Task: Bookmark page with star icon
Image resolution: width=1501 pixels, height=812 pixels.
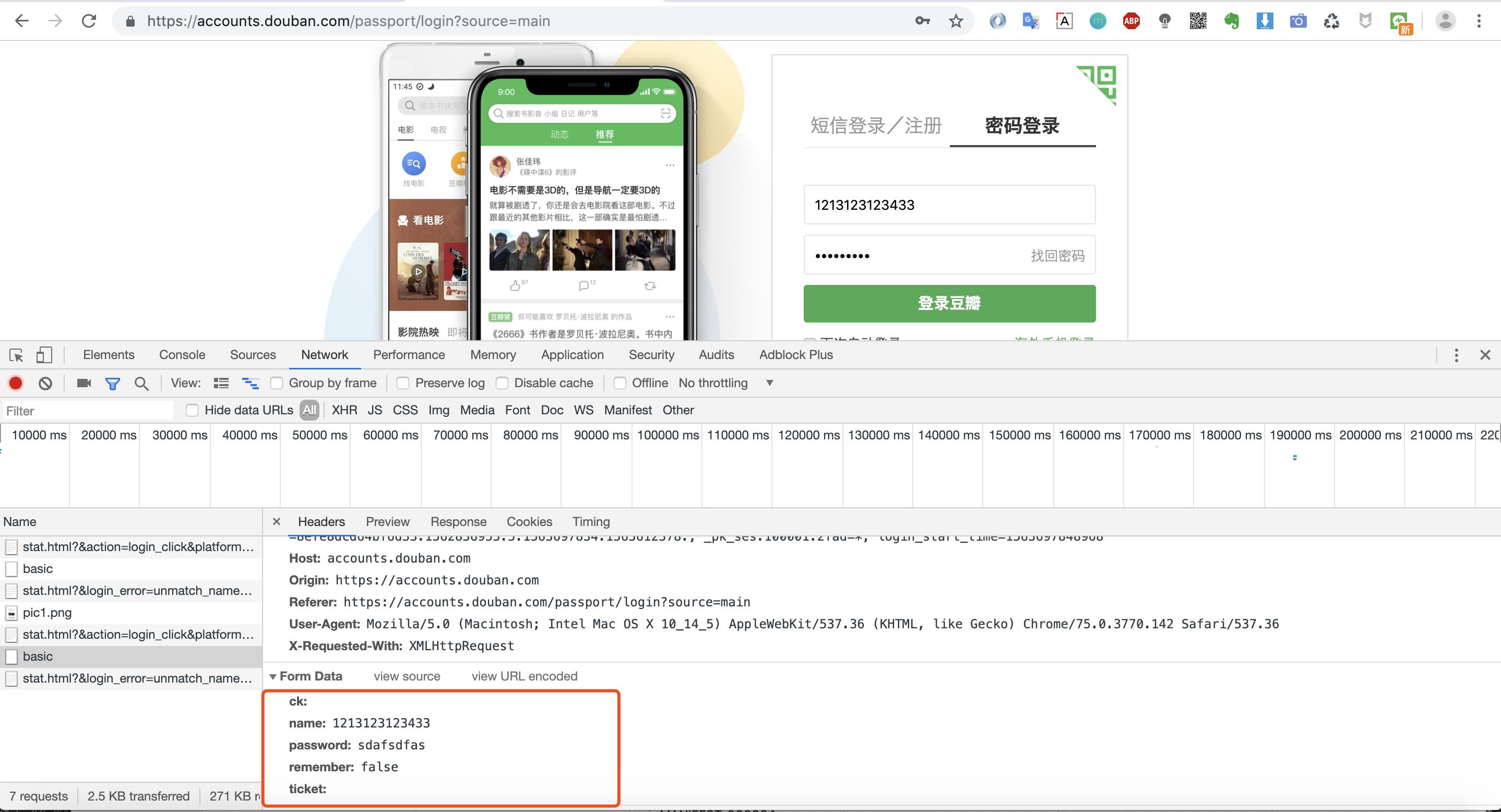Action: (956, 21)
